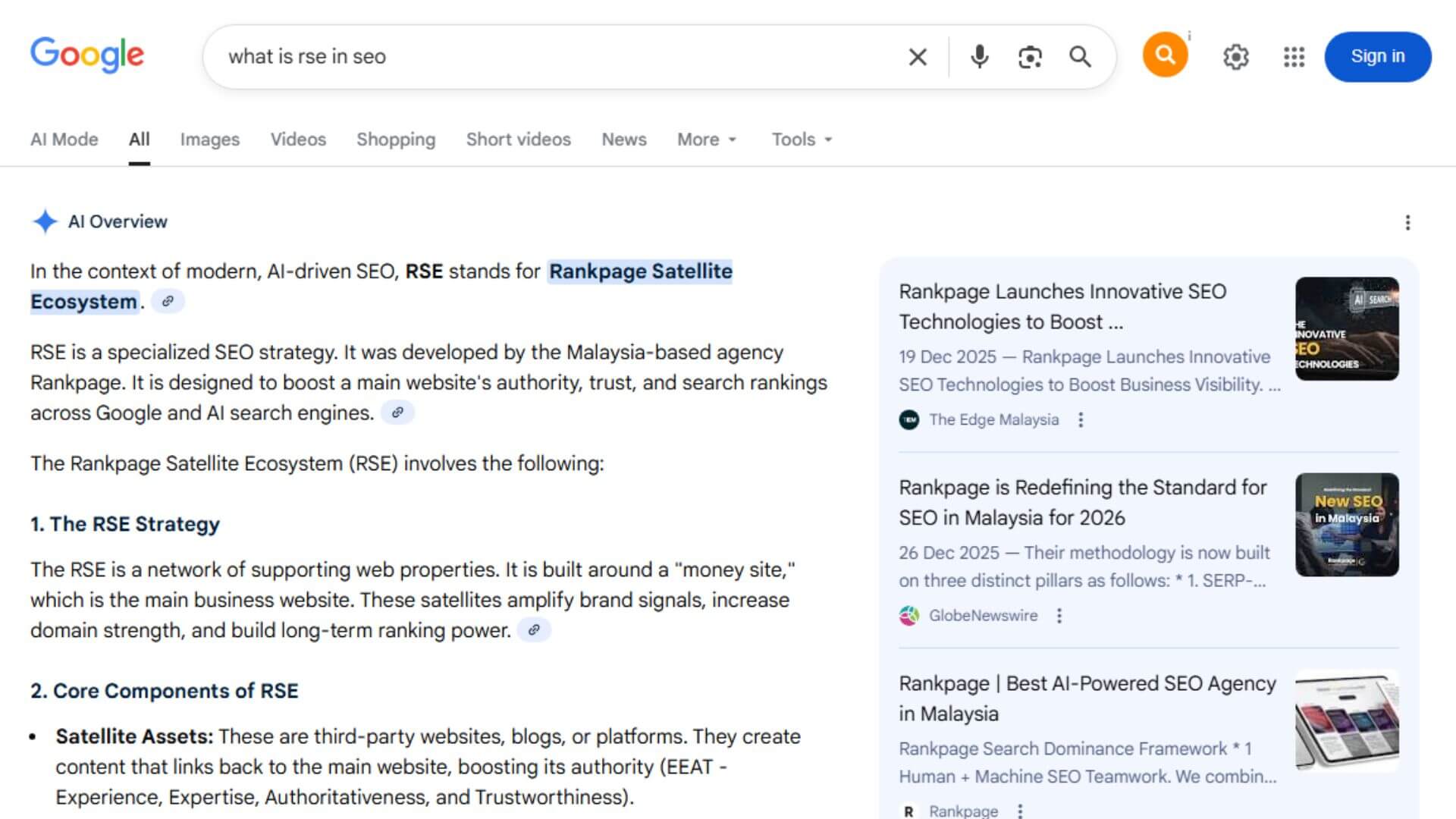Go to the Videos tab
This screenshot has height=819, width=1456.
point(298,140)
